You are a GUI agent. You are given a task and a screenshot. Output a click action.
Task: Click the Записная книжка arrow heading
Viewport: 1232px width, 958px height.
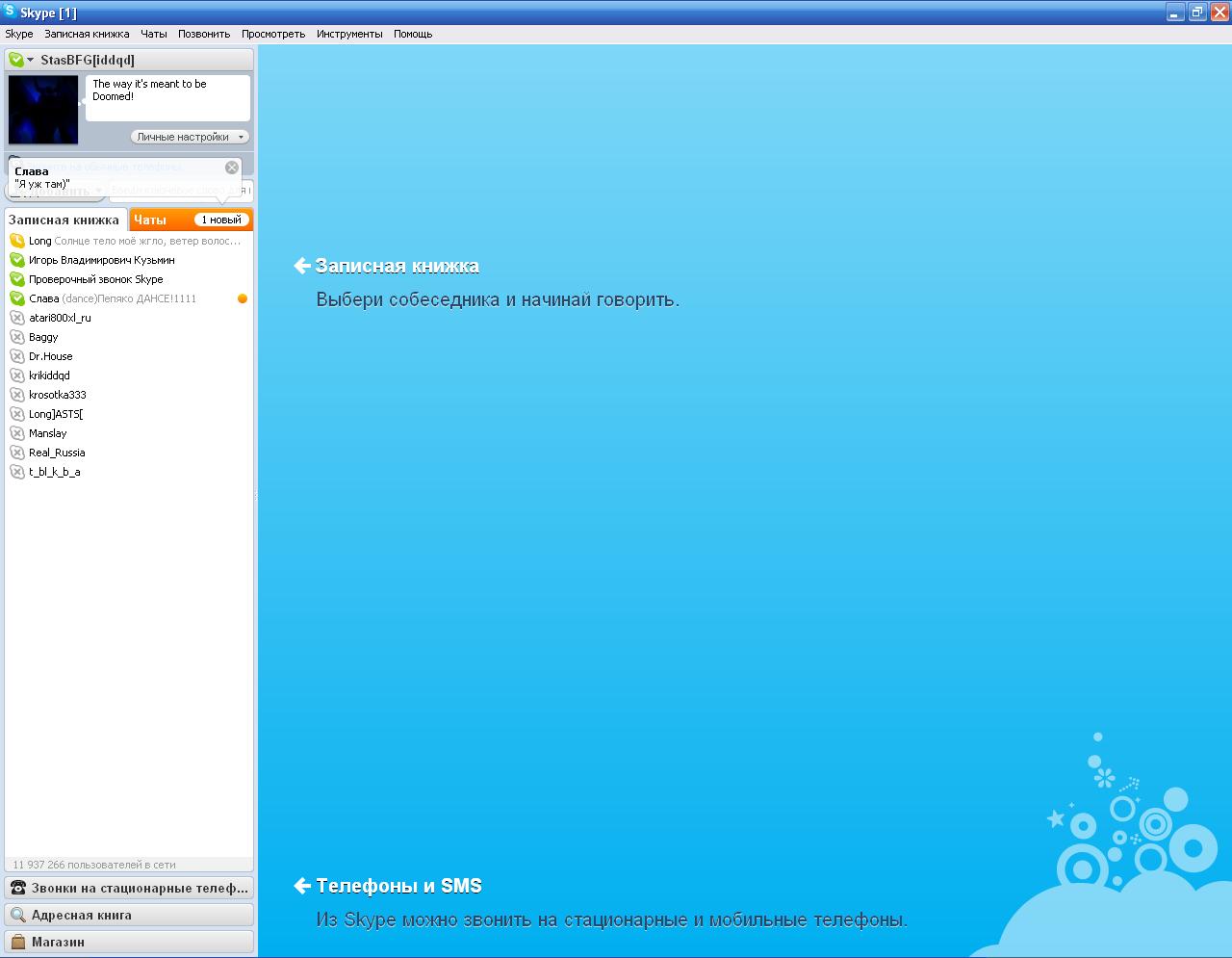[x=387, y=267]
